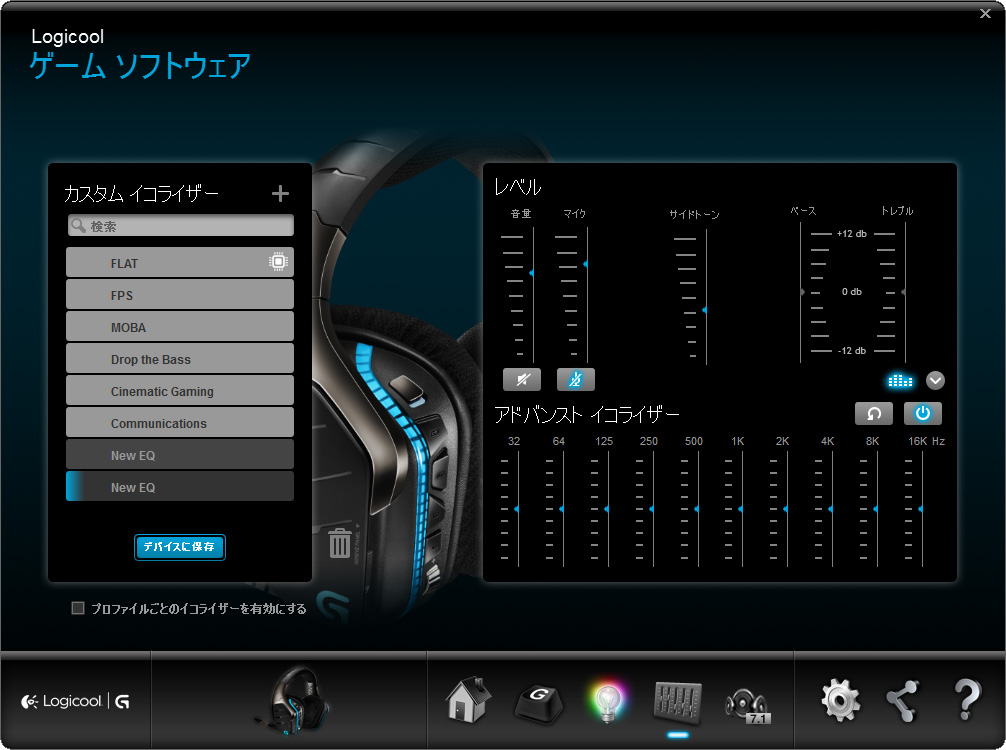Click the save to device button

(180, 547)
